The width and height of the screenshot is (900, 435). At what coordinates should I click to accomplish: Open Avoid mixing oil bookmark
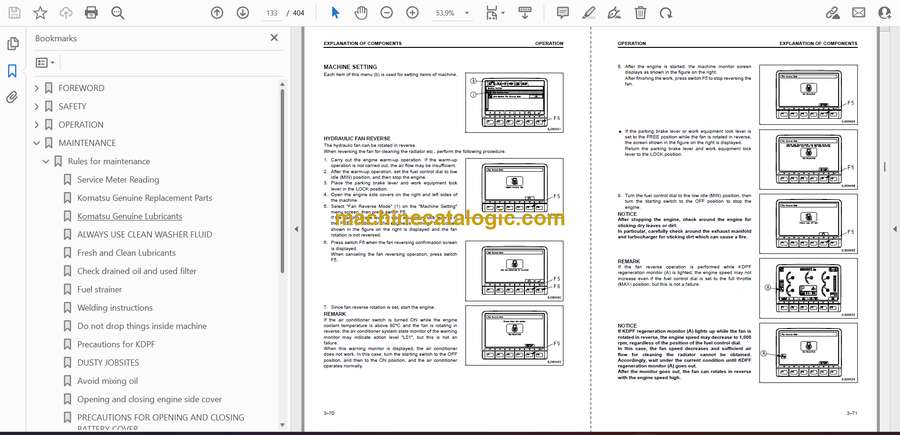[107, 381]
